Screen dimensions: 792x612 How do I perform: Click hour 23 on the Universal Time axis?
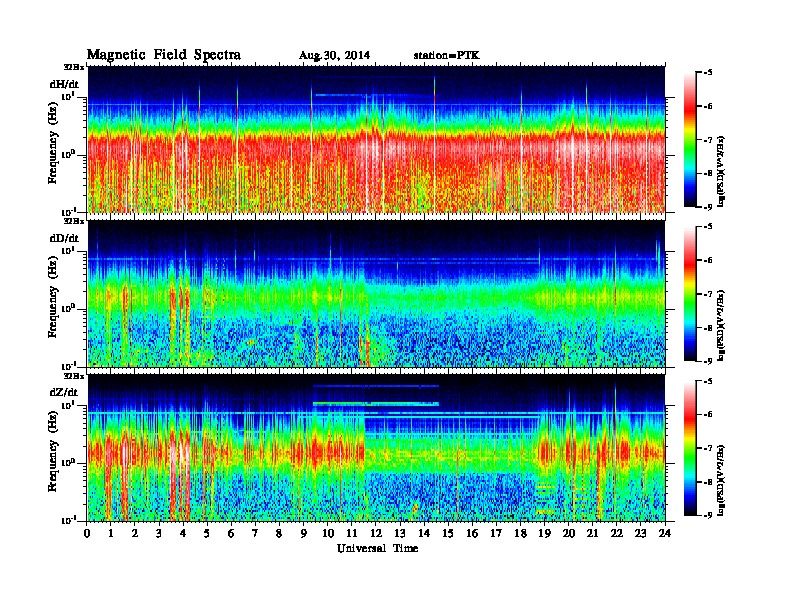pos(640,534)
